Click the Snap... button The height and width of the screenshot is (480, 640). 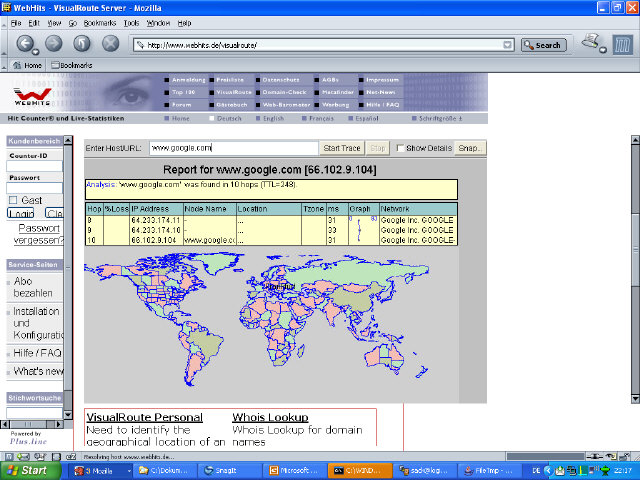(470, 148)
